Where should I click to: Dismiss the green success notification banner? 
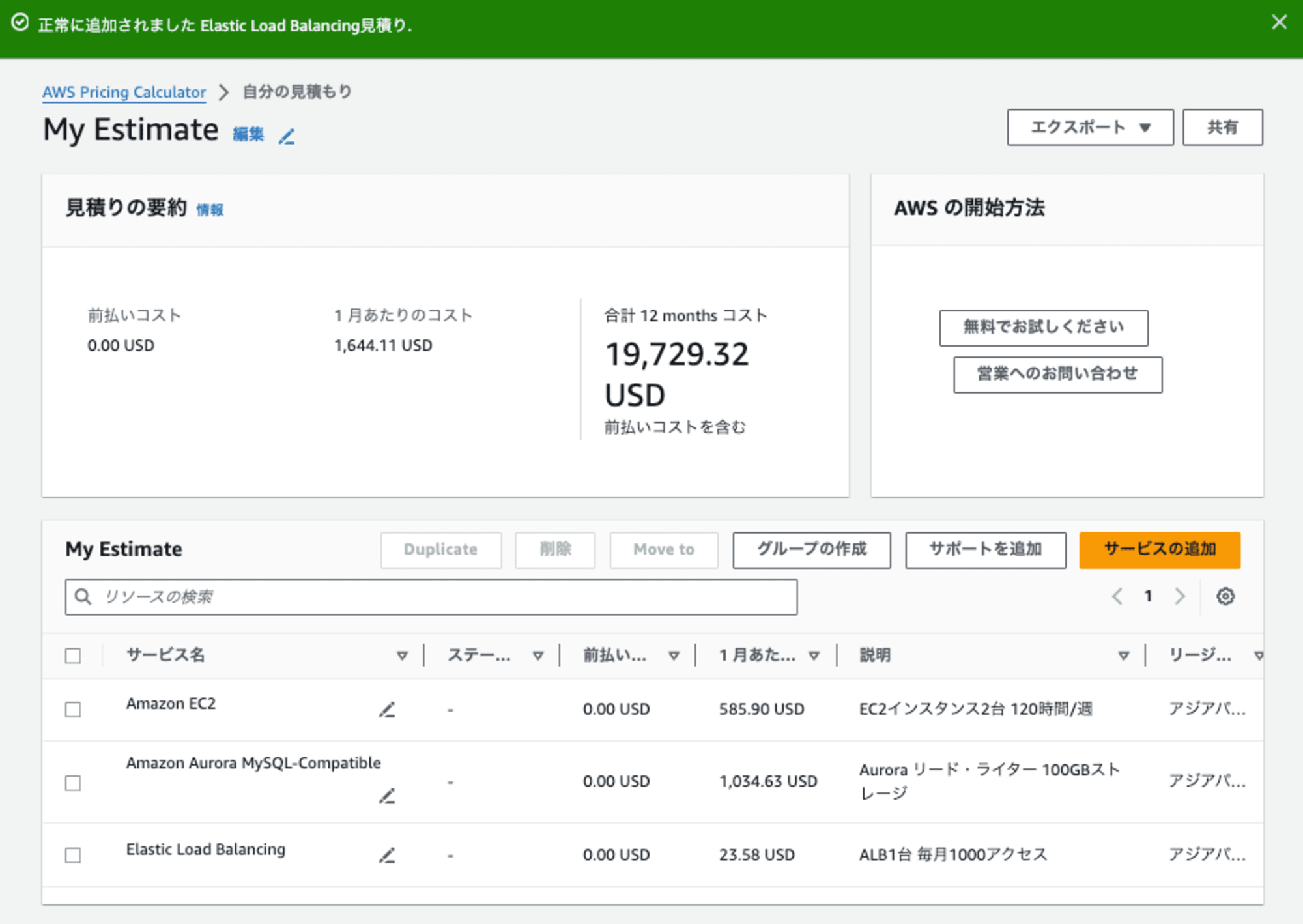[1279, 23]
